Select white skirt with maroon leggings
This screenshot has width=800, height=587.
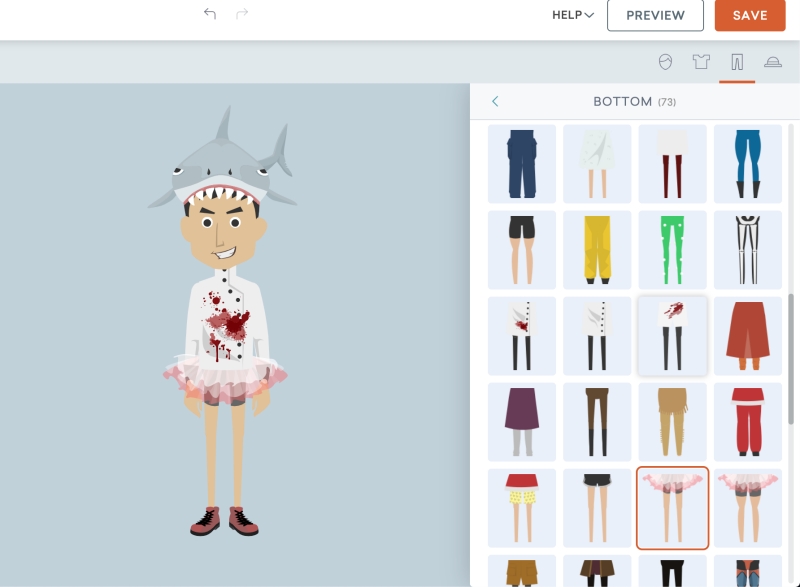[672, 164]
